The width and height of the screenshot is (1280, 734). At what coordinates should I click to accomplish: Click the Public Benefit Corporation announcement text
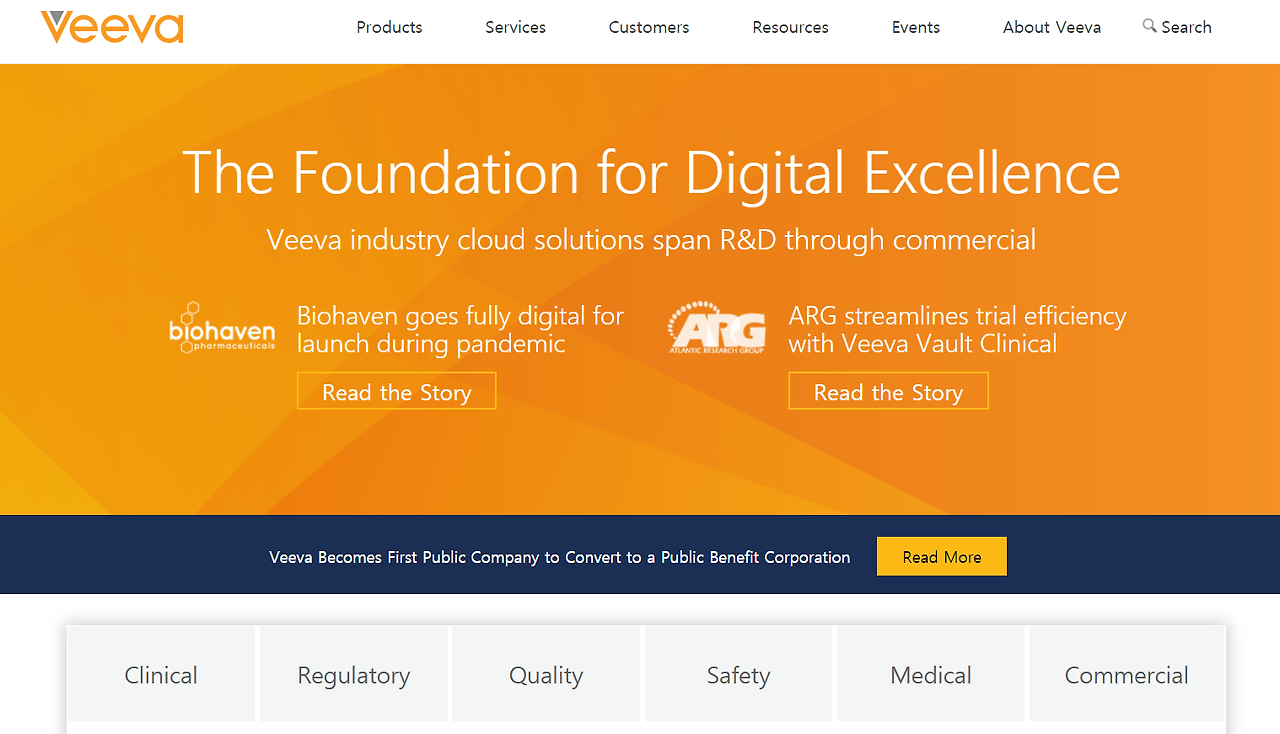[x=560, y=557]
